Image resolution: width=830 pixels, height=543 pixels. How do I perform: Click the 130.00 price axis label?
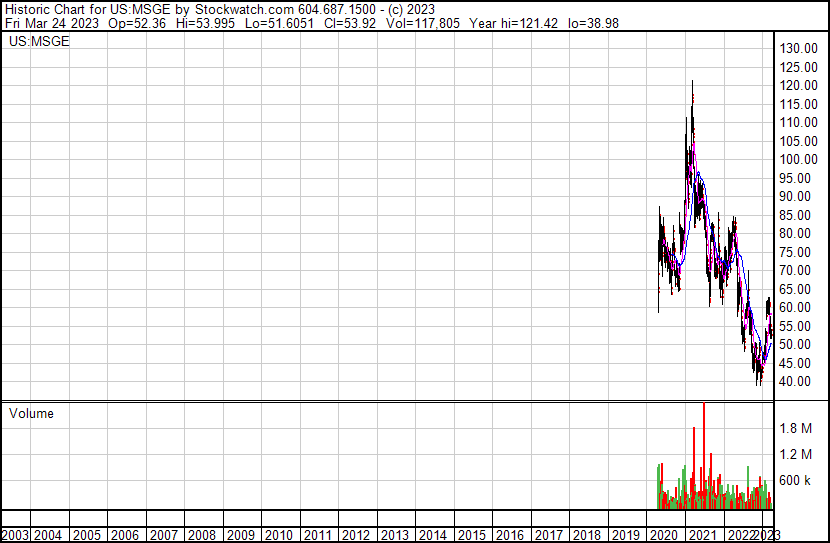pos(800,49)
